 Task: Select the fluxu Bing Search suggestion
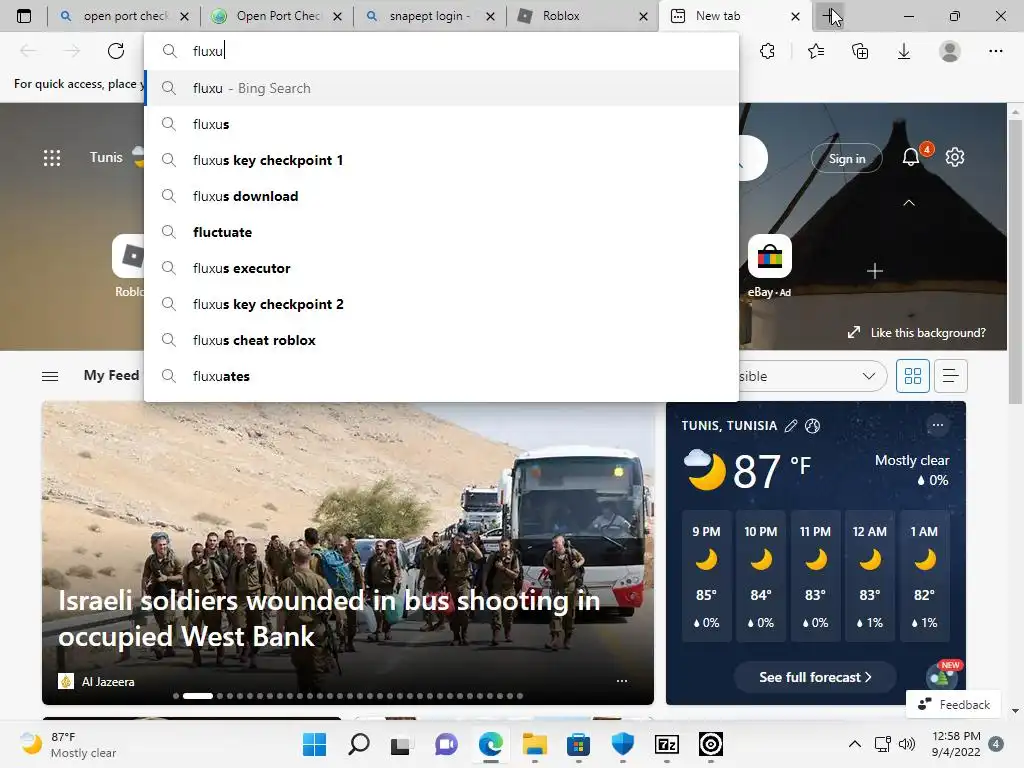coord(441,88)
